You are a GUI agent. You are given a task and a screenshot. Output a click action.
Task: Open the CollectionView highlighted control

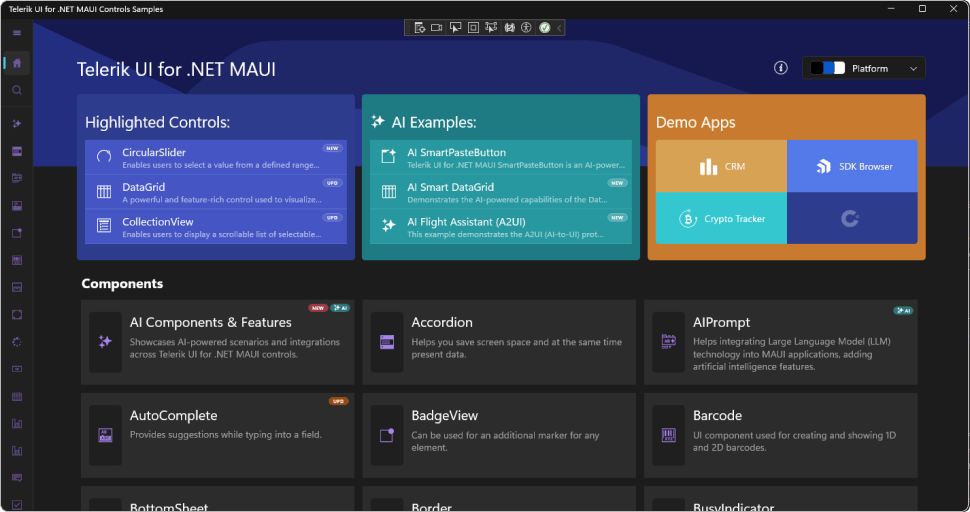coord(216,227)
